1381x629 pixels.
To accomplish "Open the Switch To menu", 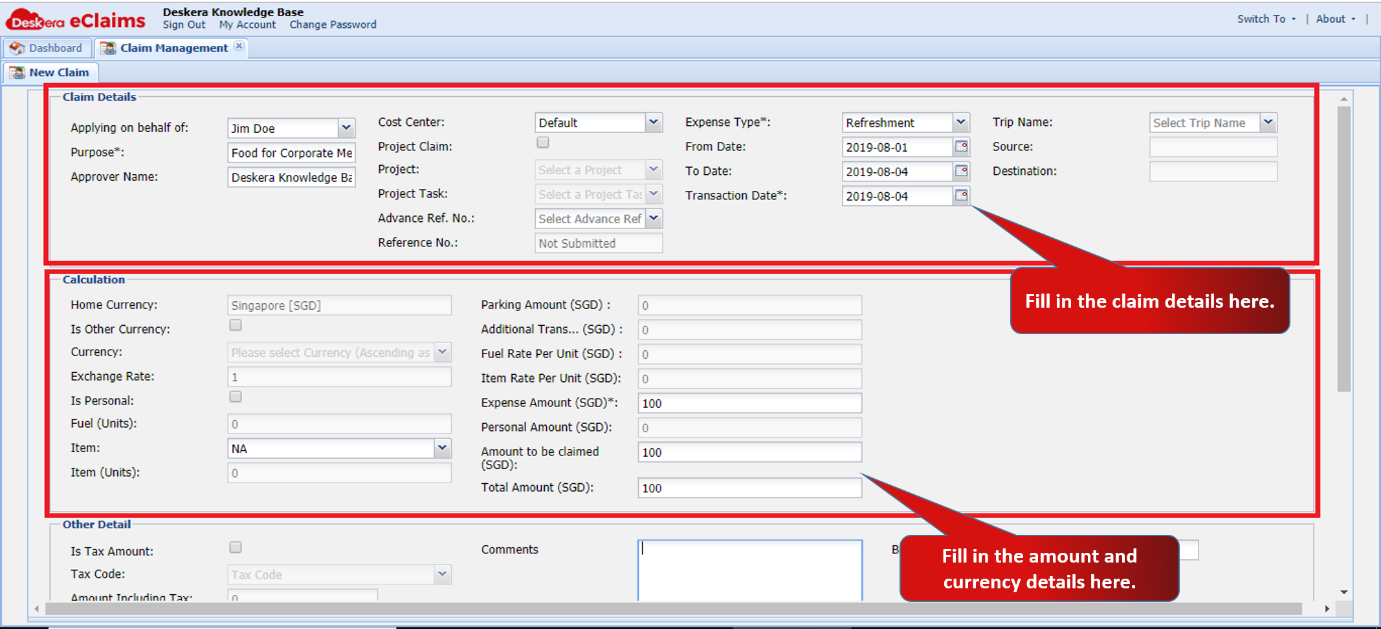I will pyautogui.click(x=1266, y=19).
